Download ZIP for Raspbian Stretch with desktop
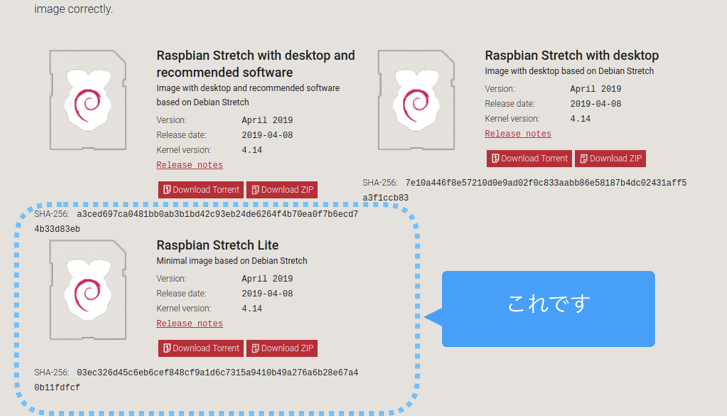The image size is (727, 417). point(610,159)
